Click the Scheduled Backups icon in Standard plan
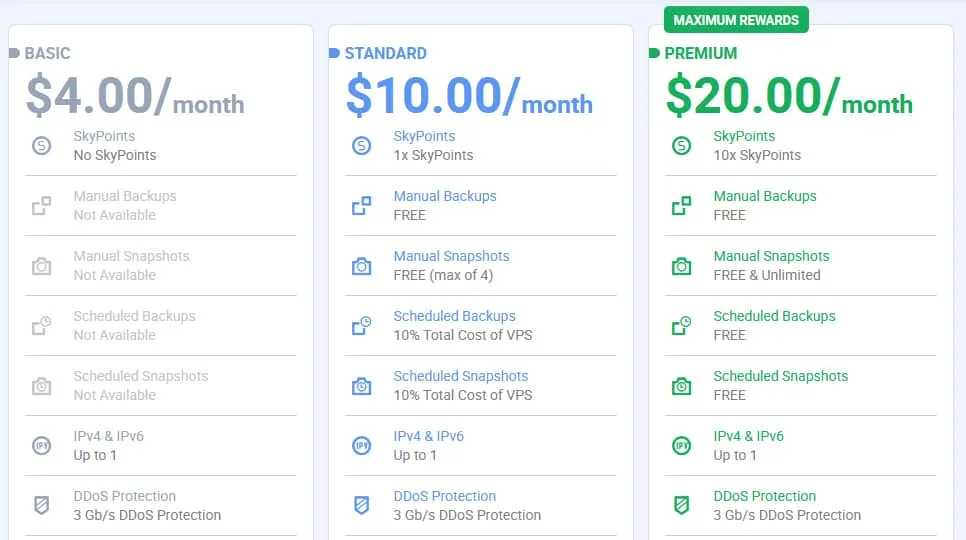The image size is (966, 540). point(362,326)
